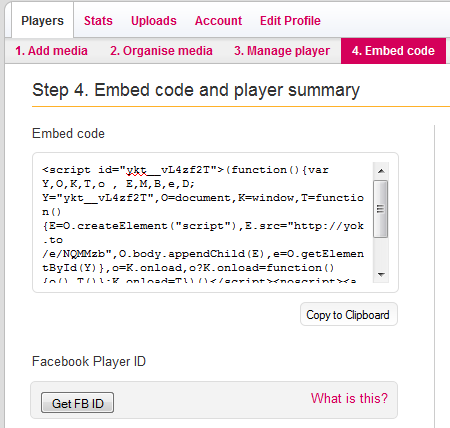This screenshot has width=450, height=428.
Task: Click the embed code scrollbar down arrow
Action: point(381,274)
